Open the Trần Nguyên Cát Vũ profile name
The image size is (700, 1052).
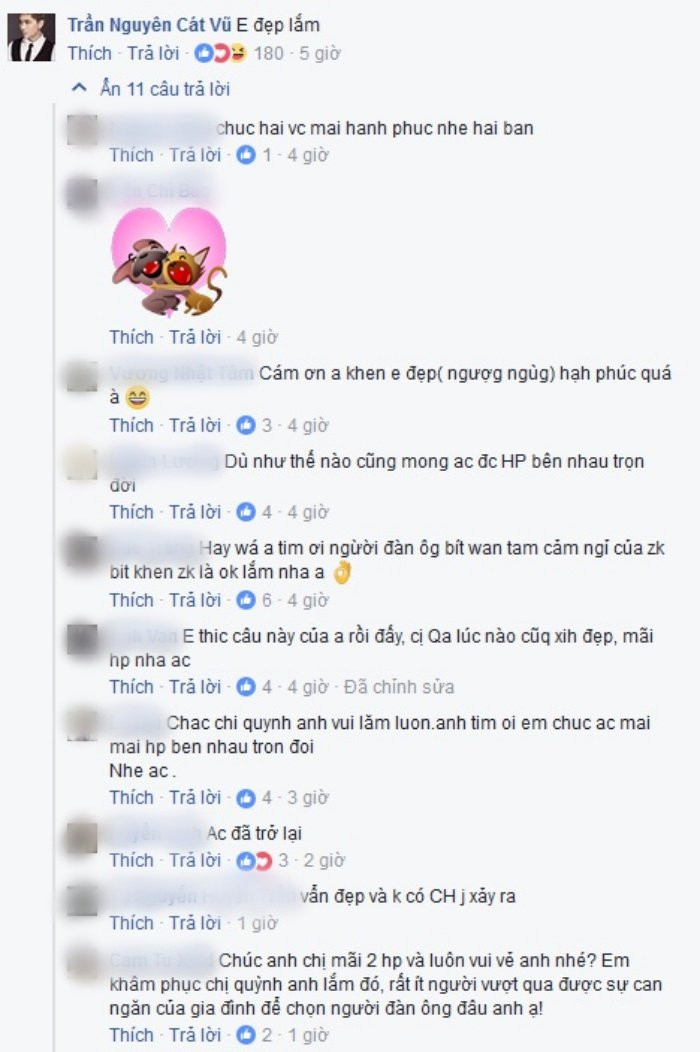(149, 25)
